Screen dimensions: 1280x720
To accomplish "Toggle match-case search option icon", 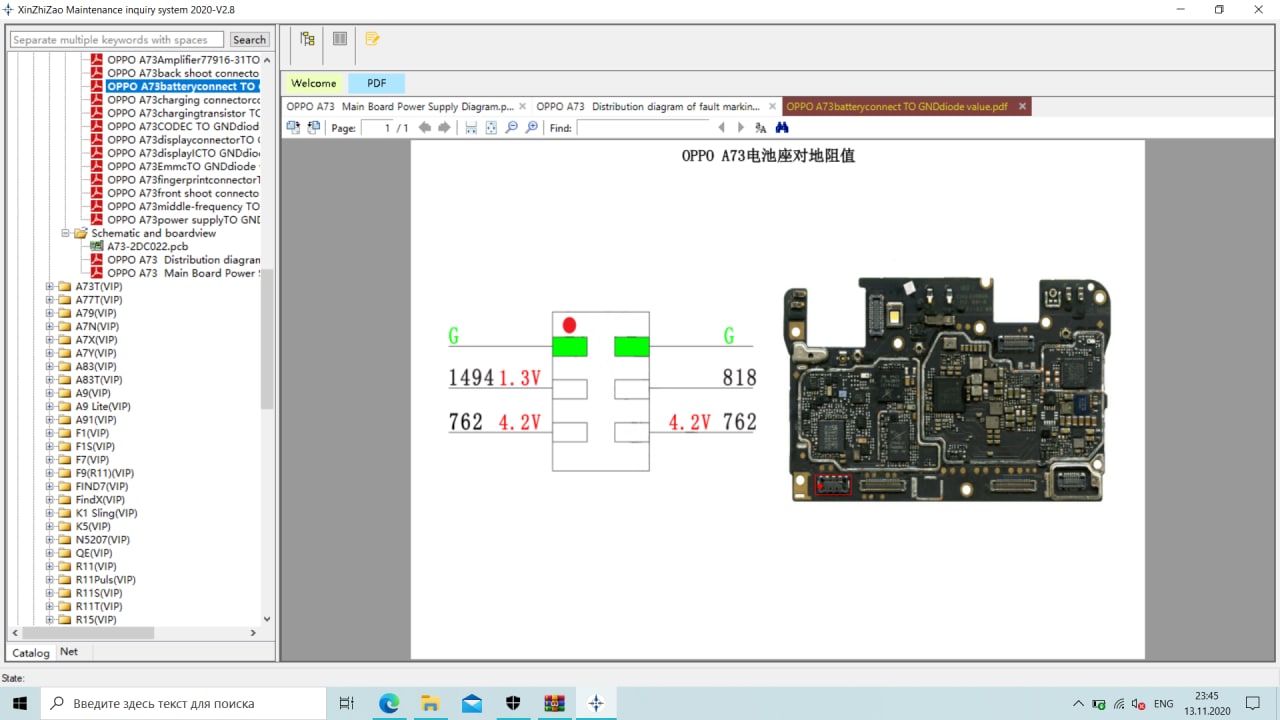I will [x=761, y=128].
